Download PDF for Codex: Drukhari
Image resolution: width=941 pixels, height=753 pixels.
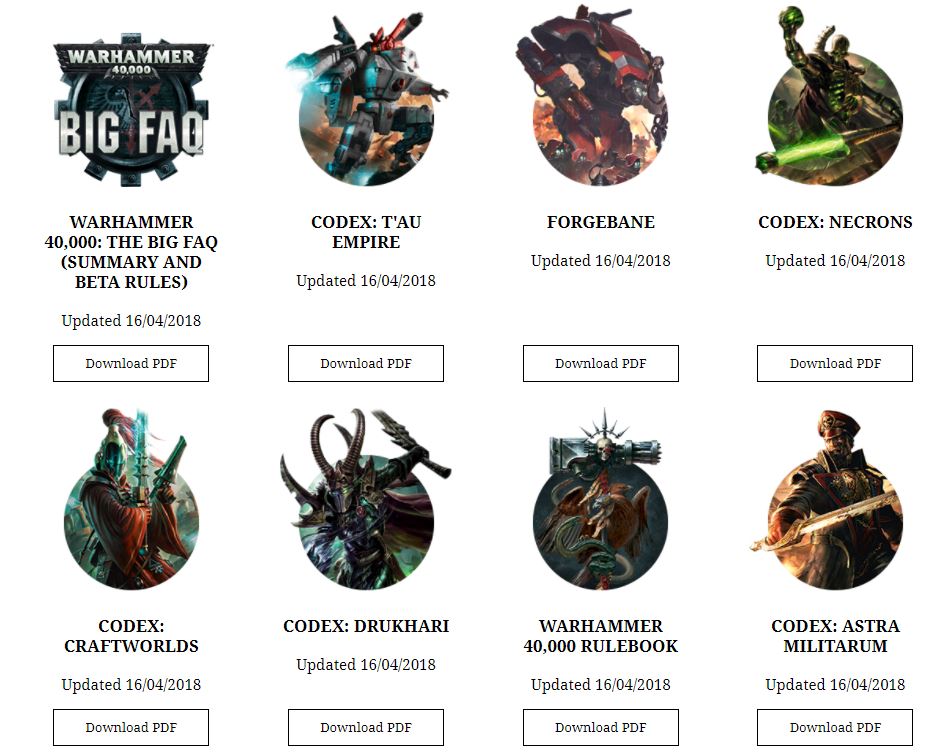coord(366,727)
